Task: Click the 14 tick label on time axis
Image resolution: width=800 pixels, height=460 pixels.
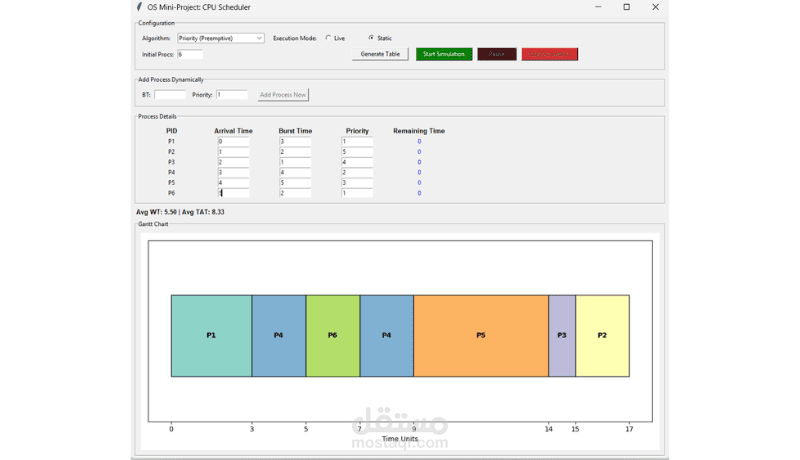Action: click(x=548, y=429)
